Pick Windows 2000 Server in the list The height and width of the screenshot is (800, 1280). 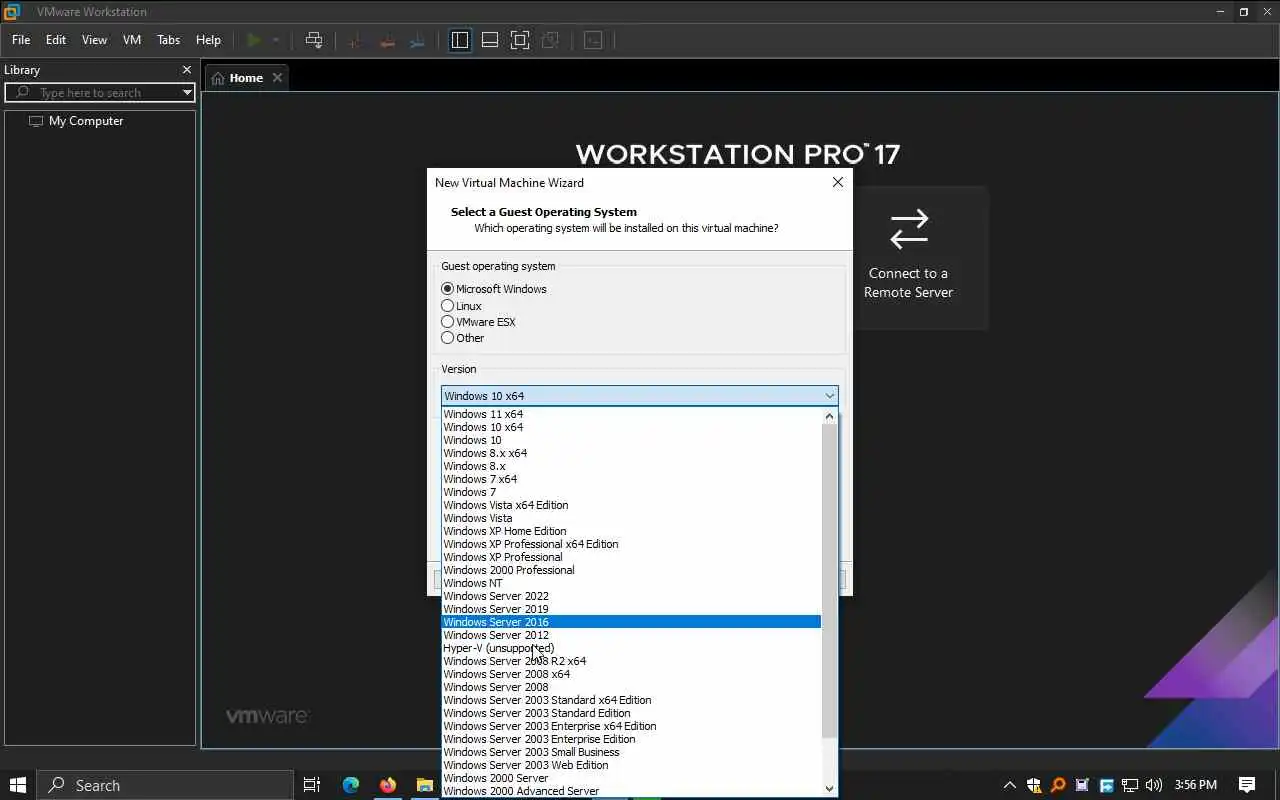(x=632, y=778)
